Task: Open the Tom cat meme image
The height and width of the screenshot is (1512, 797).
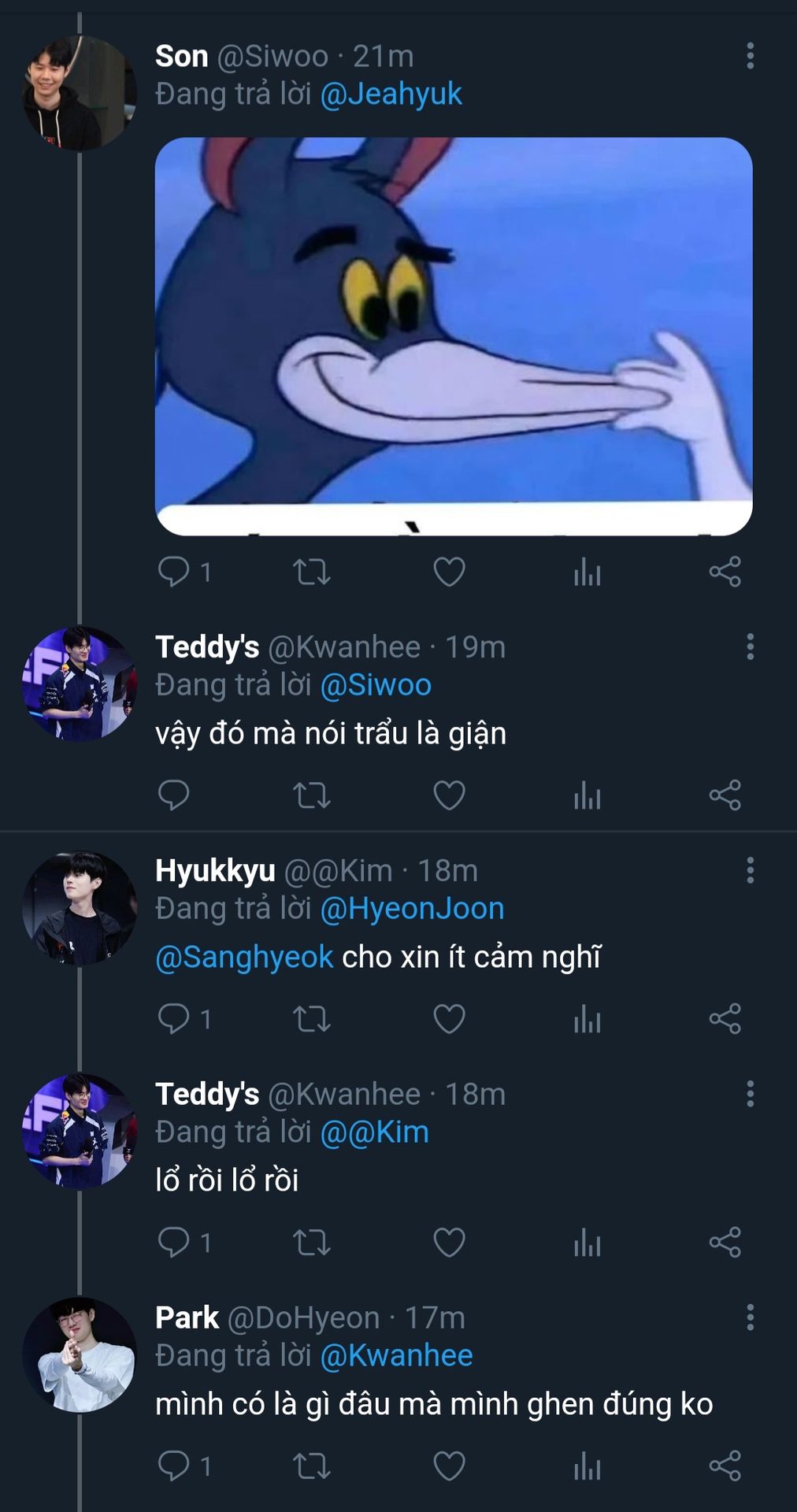Action: (454, 336)
